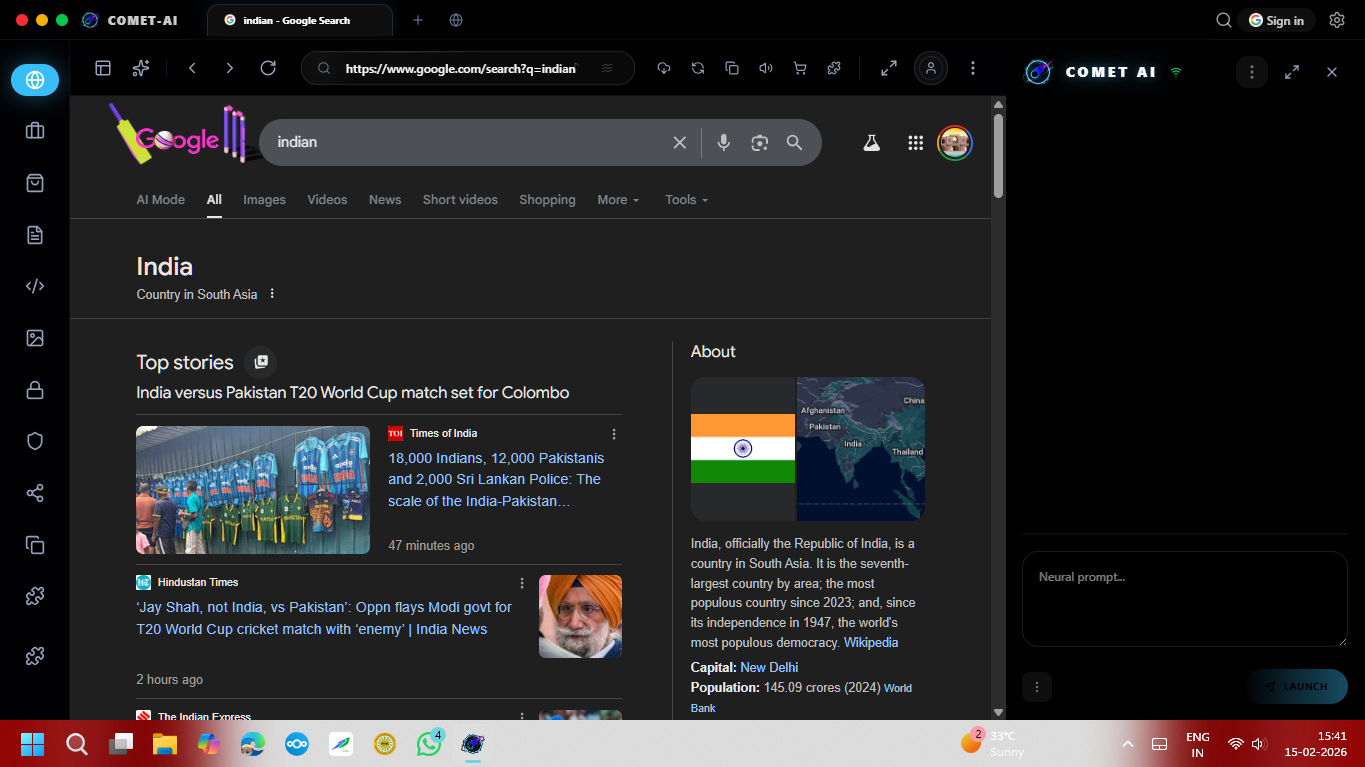Screen dimensions: 1365x767
Task: Open the shield icon in left sidebar
Action: tap(35, 441)
